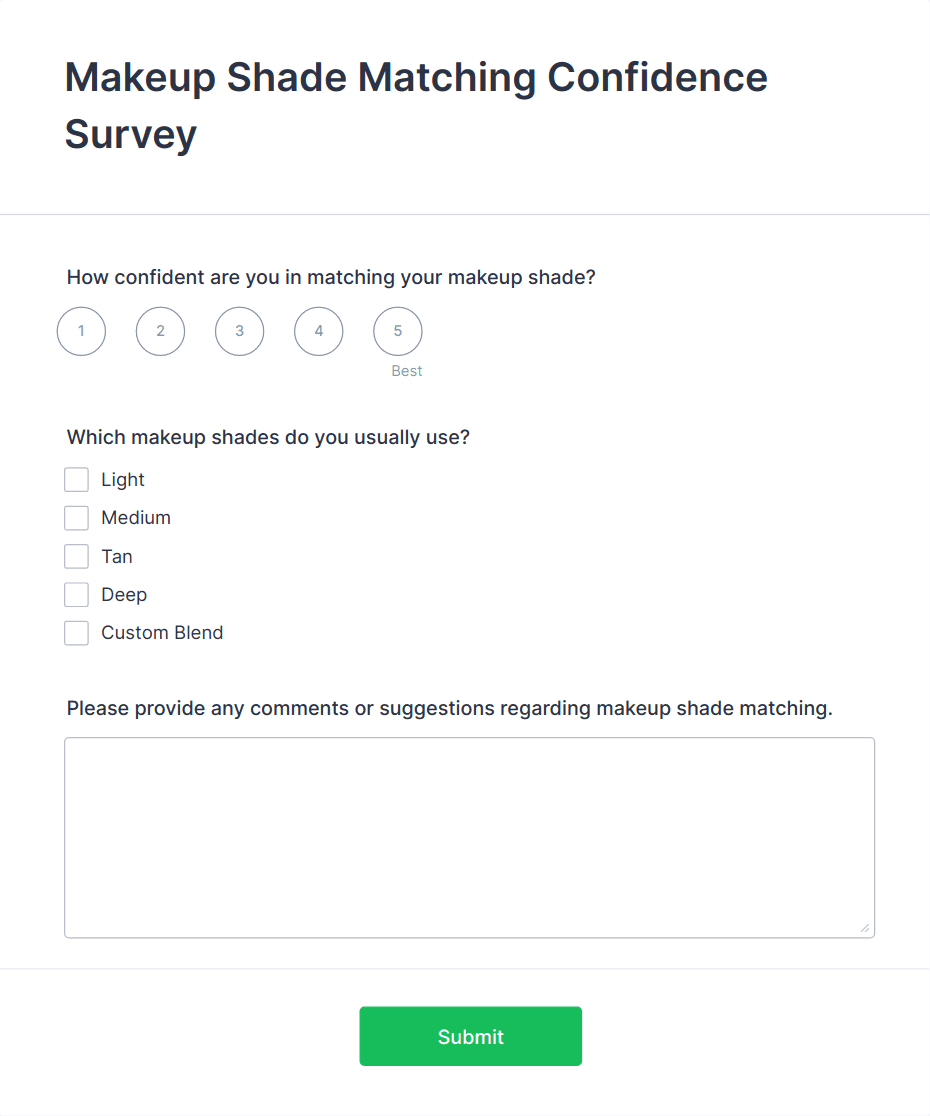
Task: Select rating 5 circle above Best
Action: click(397, 331)
